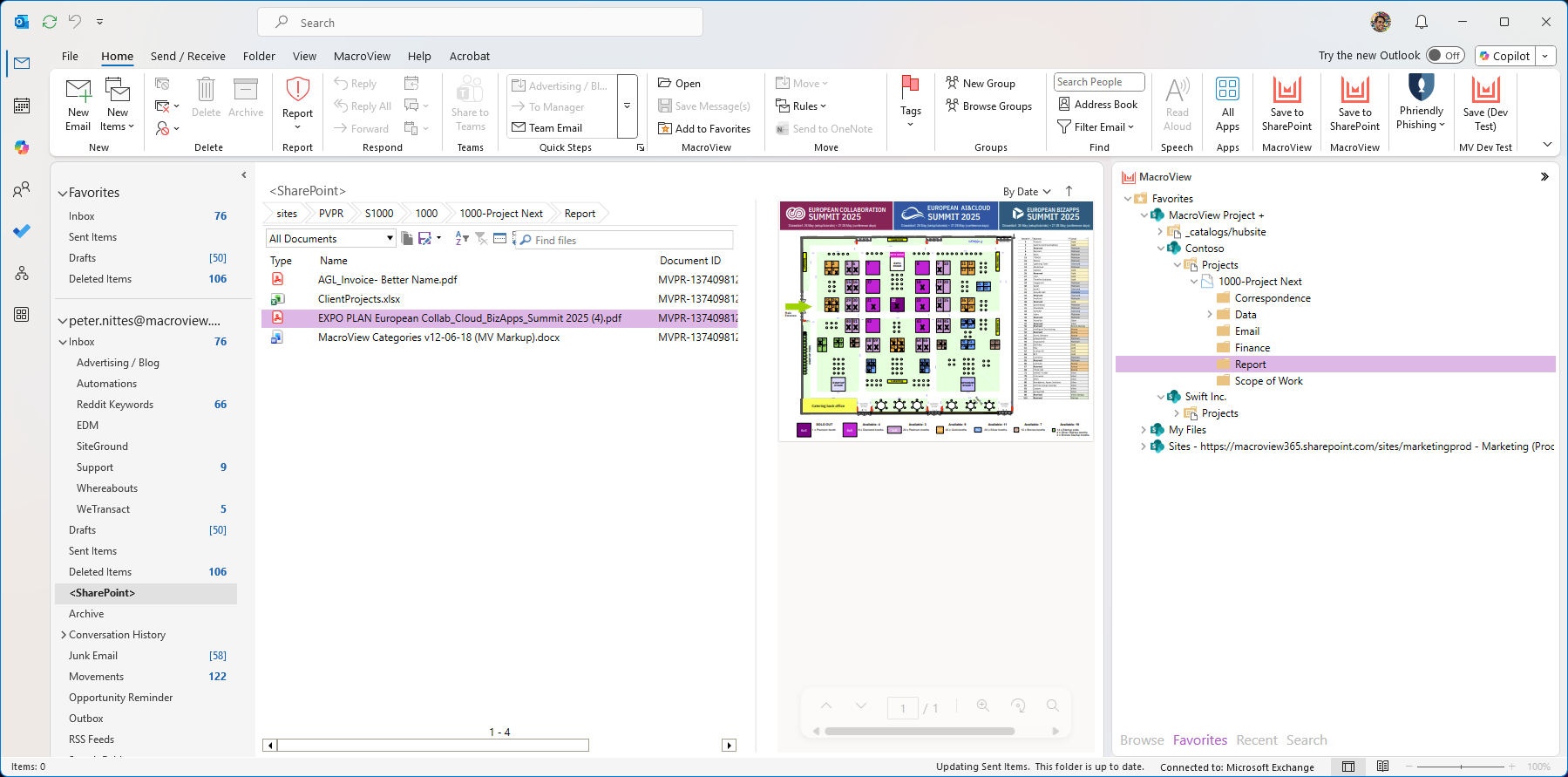Open the People view in the sidebar
This screenshot has width=1568, height=777.
[x=22, y=189]
